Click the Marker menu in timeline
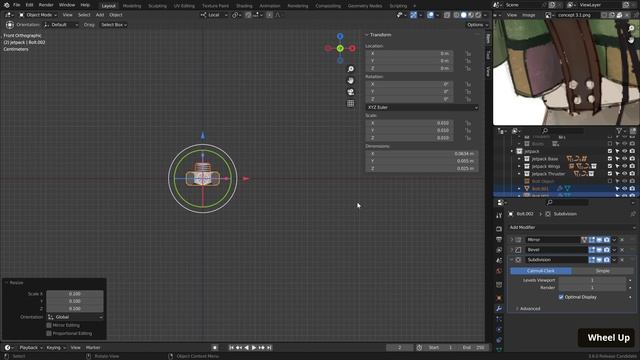This screenshot has height=360, width=640. click(93, 348)
